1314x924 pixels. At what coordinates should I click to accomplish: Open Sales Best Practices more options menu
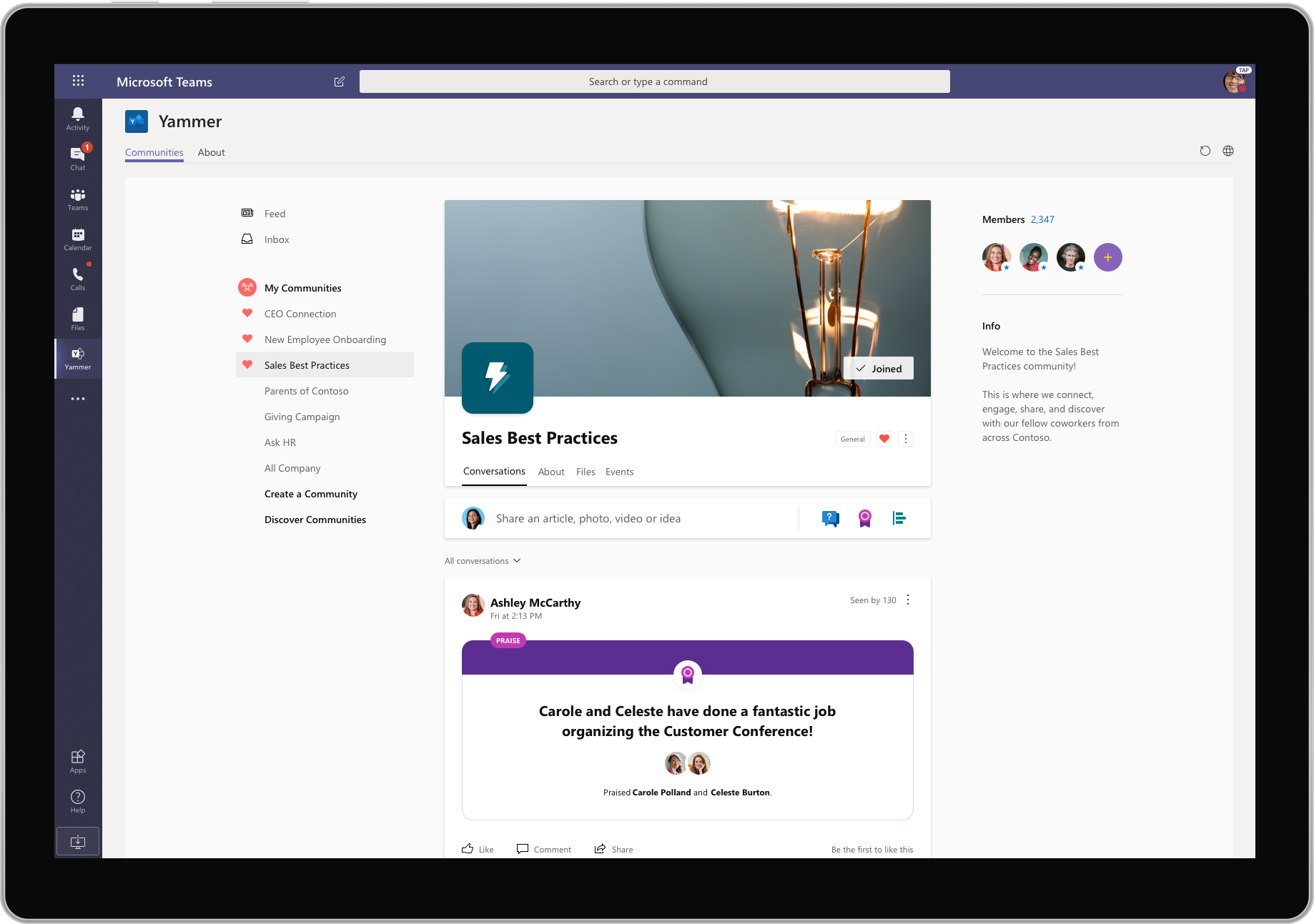[x=906, y=439]
